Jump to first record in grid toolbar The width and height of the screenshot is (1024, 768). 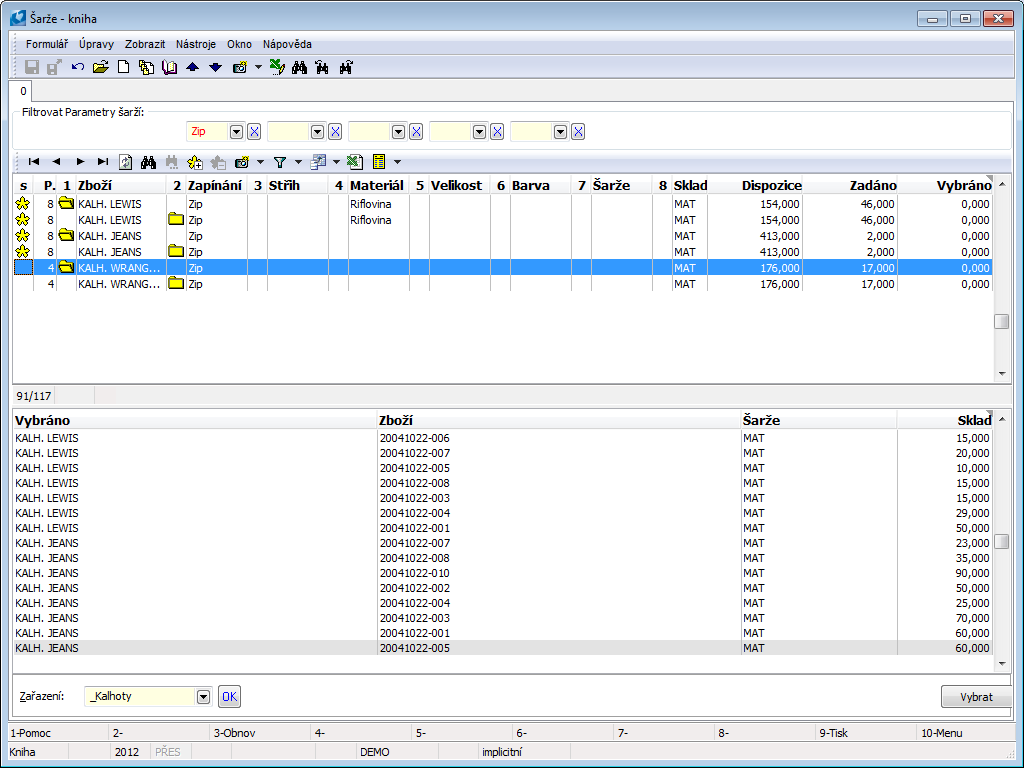coord(34,161)
